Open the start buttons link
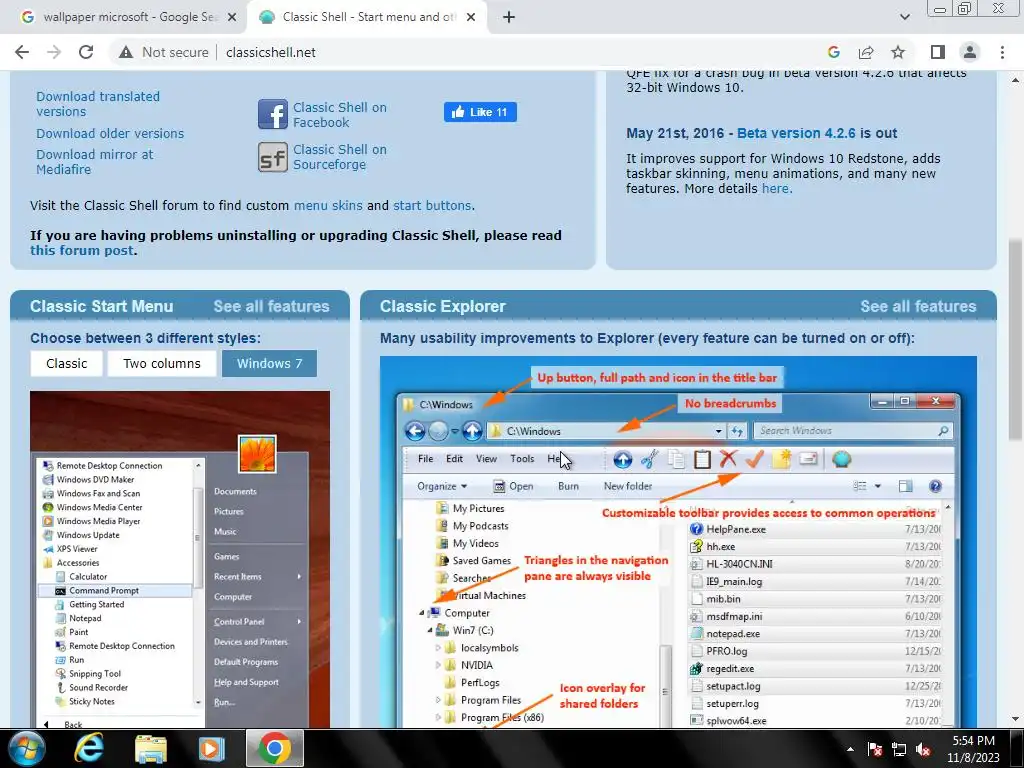The height and width of the screenshot is (768, 1024). click(432, 205)
